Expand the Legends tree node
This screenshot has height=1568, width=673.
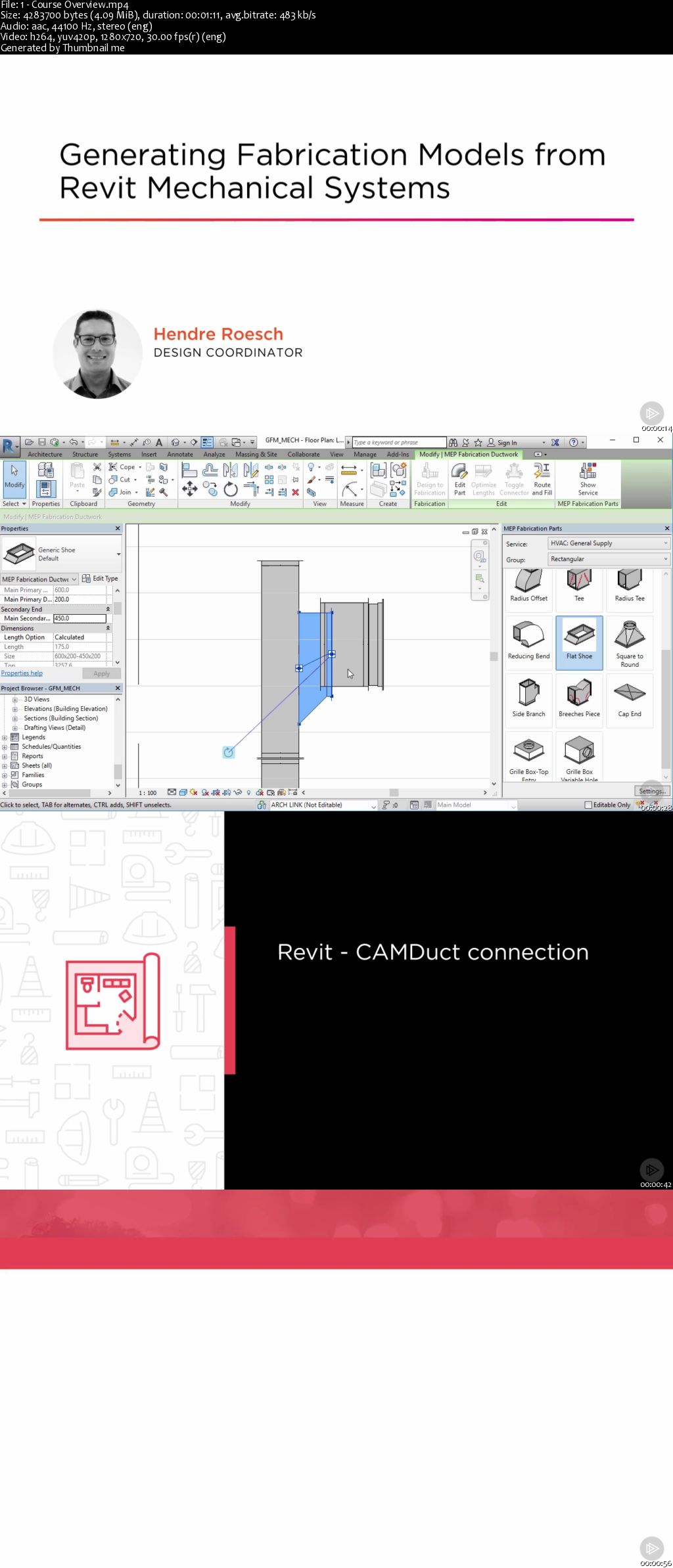(5, 738)
